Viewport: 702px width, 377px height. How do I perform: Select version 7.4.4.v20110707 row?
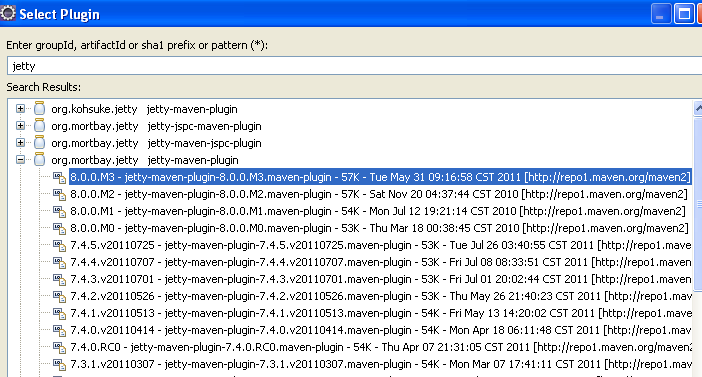(x=381, y=262)
